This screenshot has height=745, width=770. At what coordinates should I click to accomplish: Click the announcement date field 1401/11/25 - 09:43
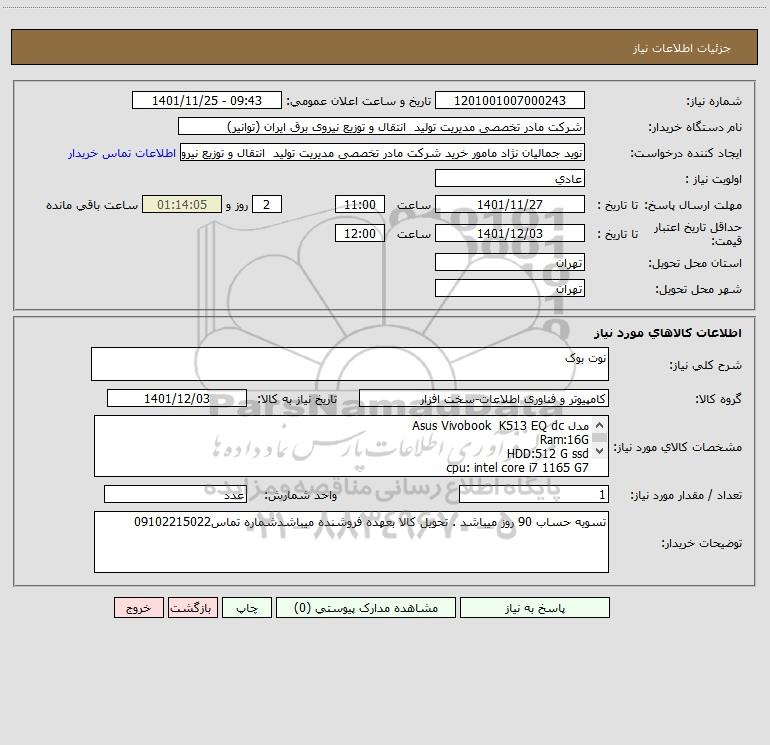(207, 101)
